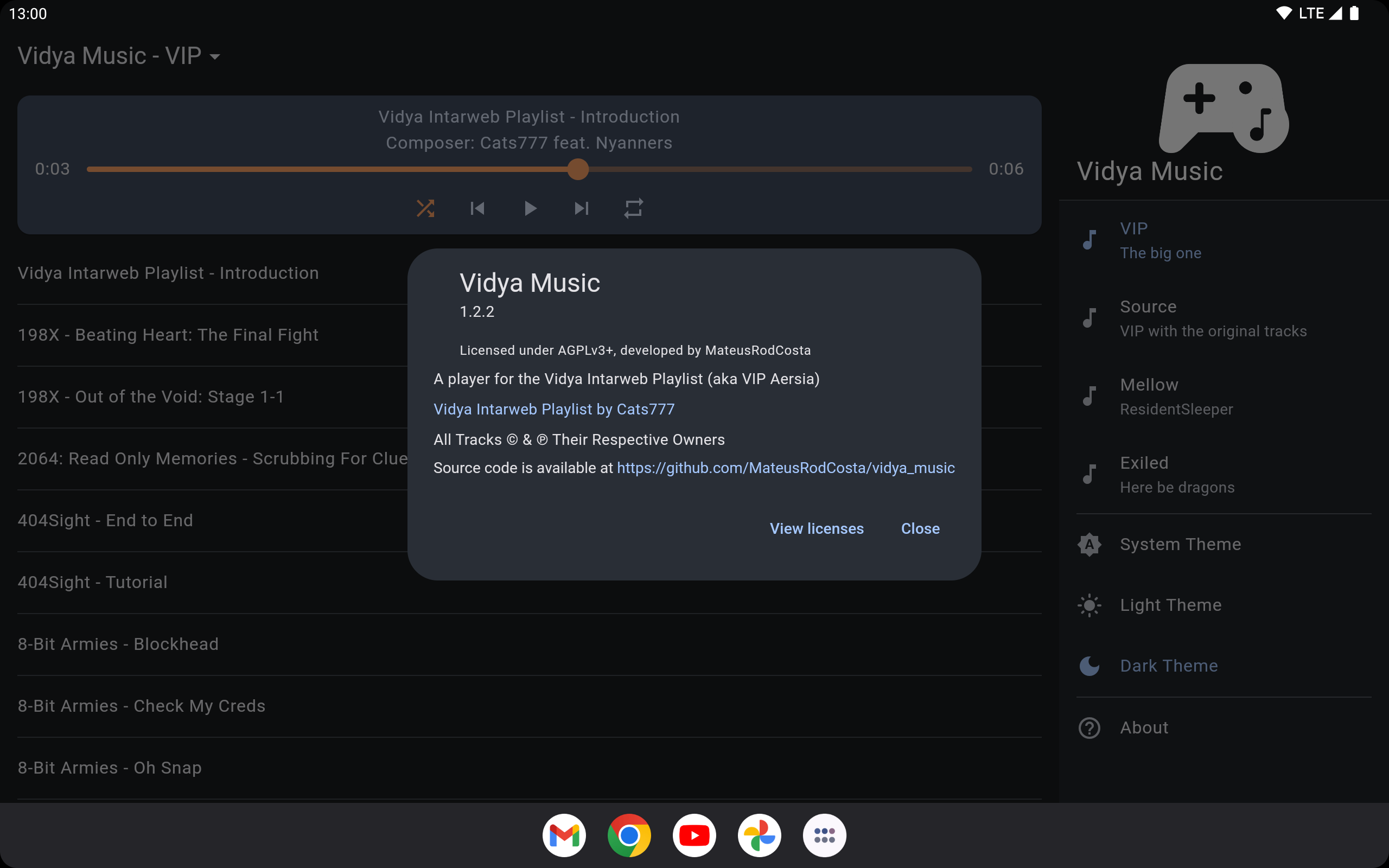Toggle shuffle playback icon
The height and width of the screenshot is (868, 1389).
point(425,208)
